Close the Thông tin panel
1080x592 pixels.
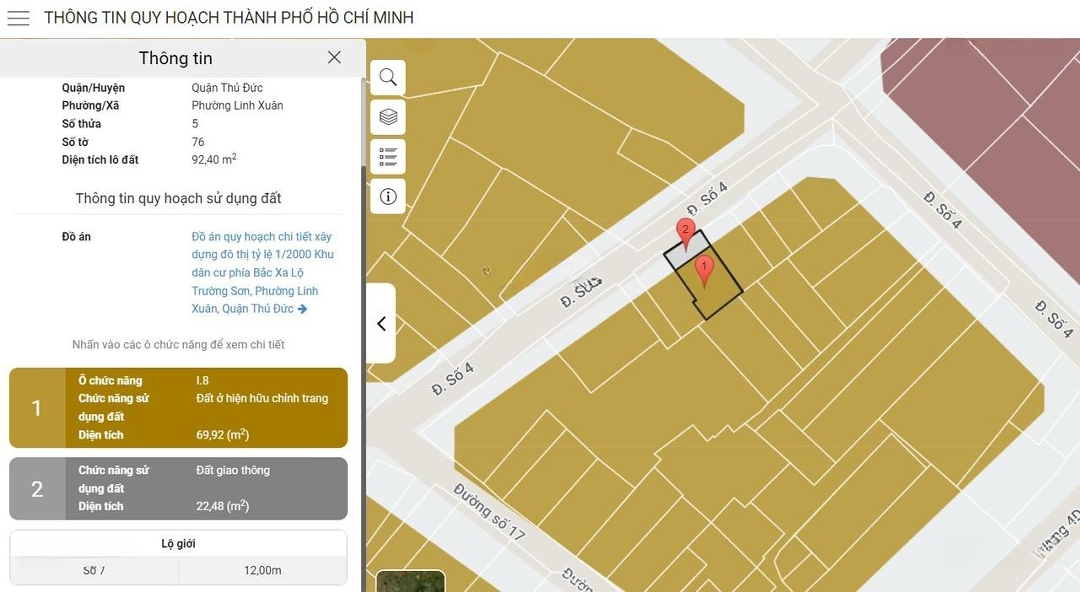tap(334, 58)
